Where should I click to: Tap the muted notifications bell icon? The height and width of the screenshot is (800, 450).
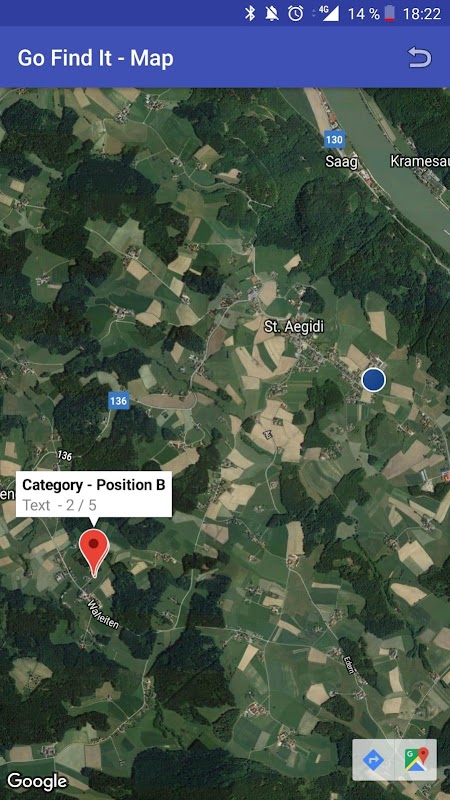[272, 13]
